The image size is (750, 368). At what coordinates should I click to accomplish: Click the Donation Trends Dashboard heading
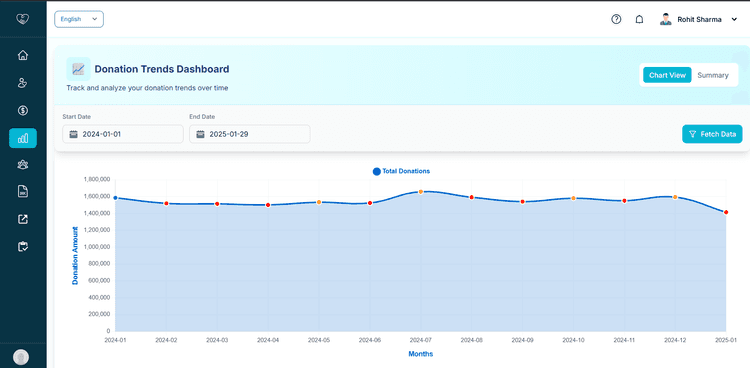pyautogui.click(x=162, y=69)
